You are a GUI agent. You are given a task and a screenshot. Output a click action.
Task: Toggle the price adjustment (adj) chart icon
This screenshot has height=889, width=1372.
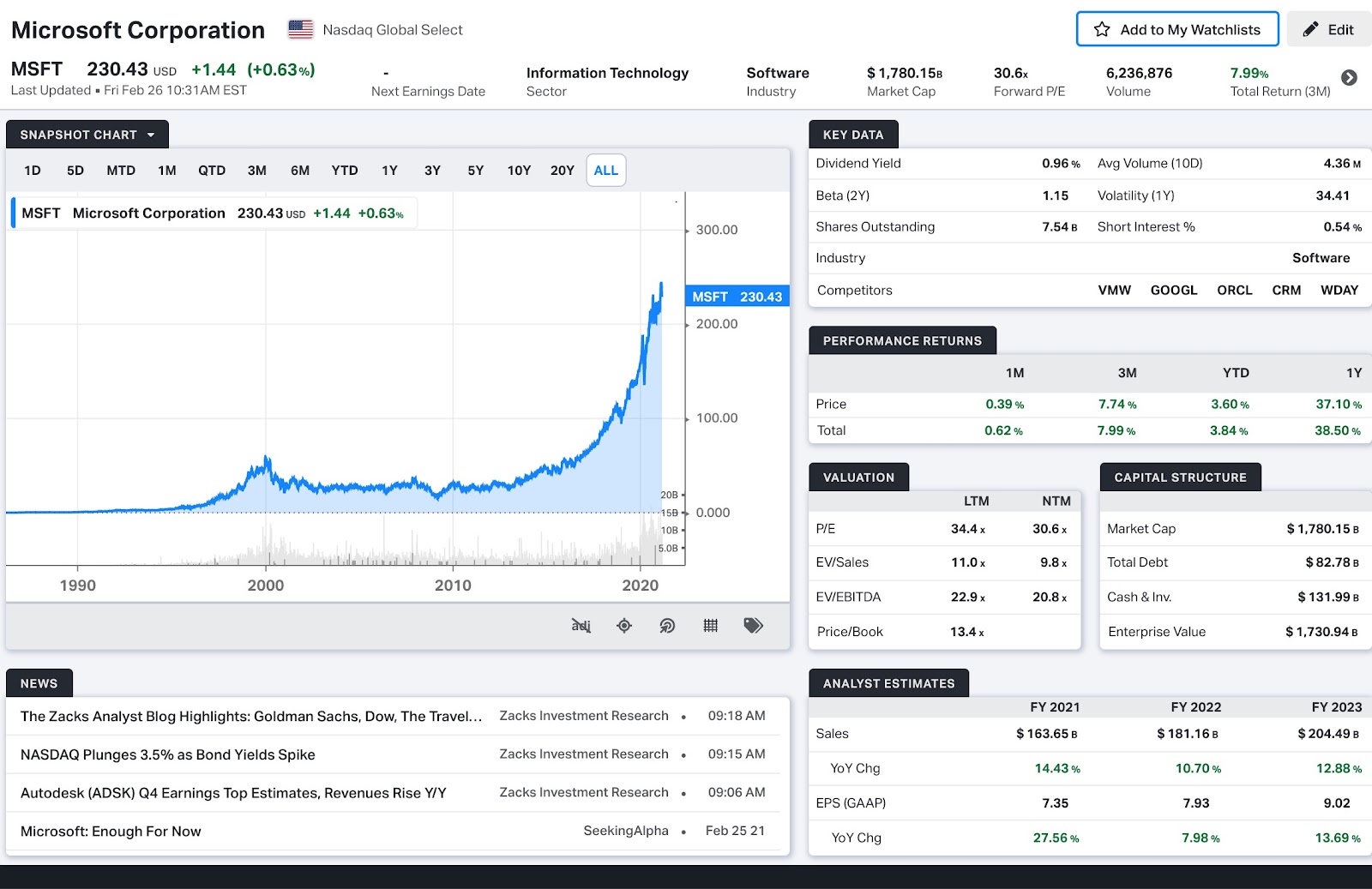pos(581,626)
